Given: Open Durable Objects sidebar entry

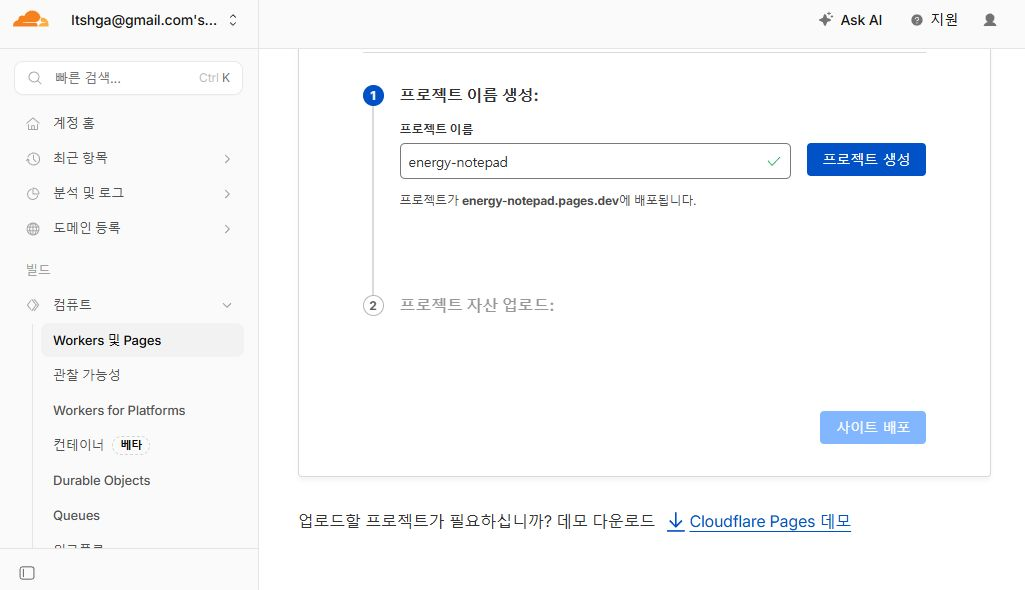Looking at the screenshot, I should coord(101,480).
